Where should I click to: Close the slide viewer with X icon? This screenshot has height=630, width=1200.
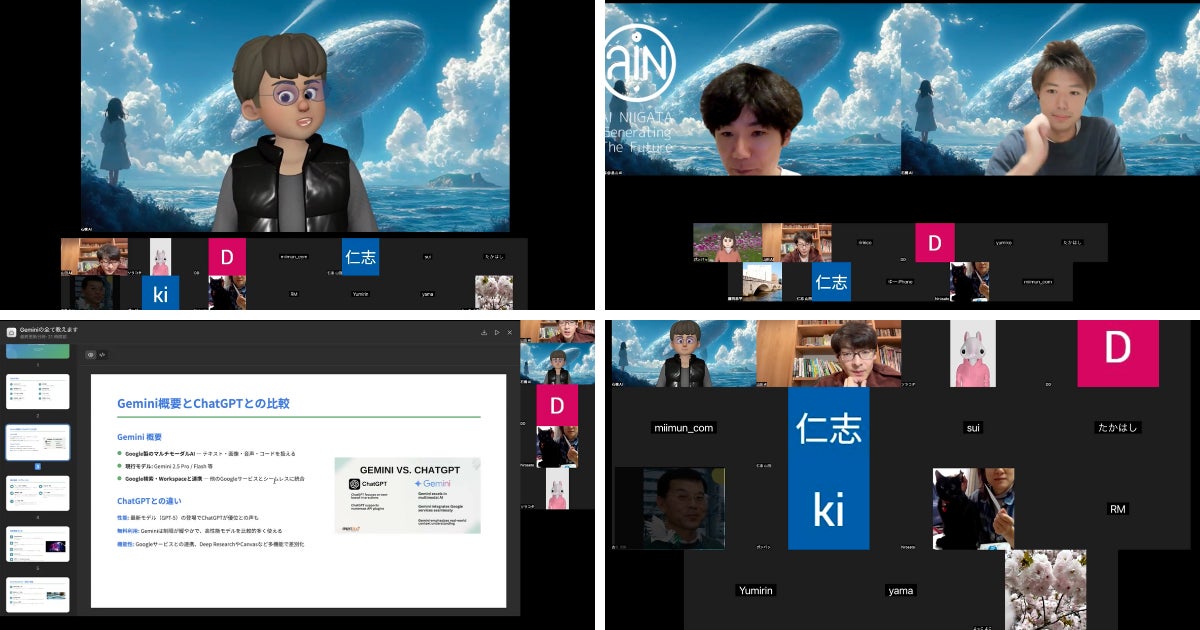point(510,332)
